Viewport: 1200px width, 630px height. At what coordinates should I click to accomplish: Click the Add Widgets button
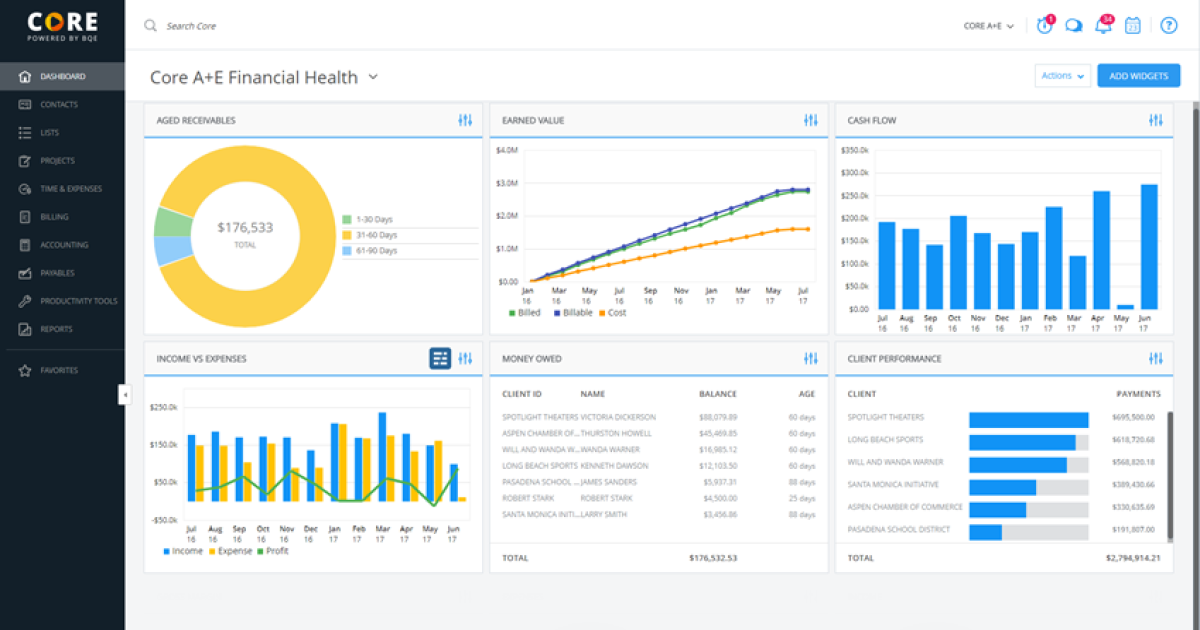click(1138, 76)
